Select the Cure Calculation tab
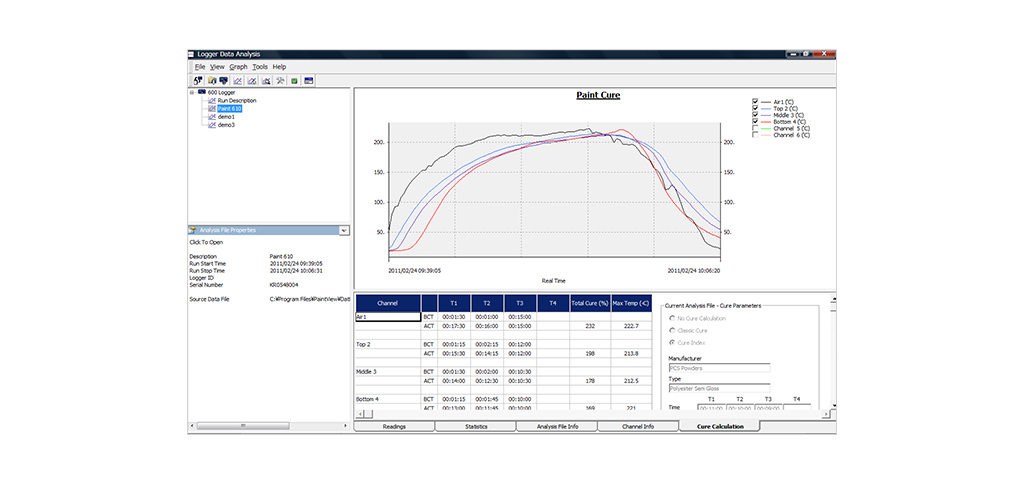Viewport: 1024px width, 480px height. 720,426
